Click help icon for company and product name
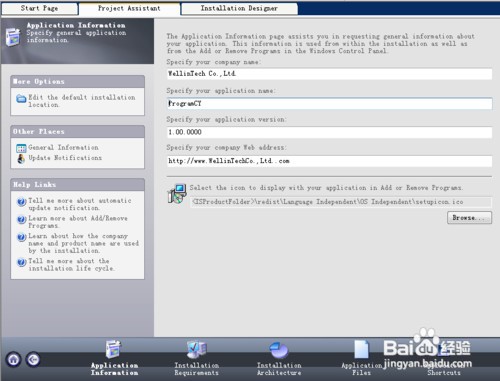Viewport: 500px width, 381px height. 21,237
